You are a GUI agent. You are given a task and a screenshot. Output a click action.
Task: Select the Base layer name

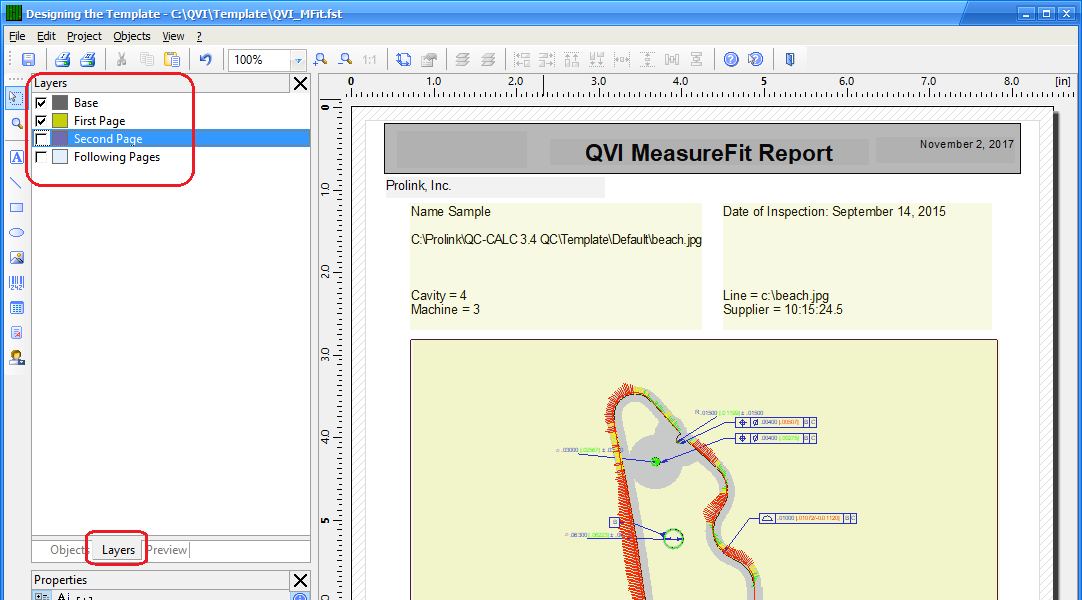(86, 103)
